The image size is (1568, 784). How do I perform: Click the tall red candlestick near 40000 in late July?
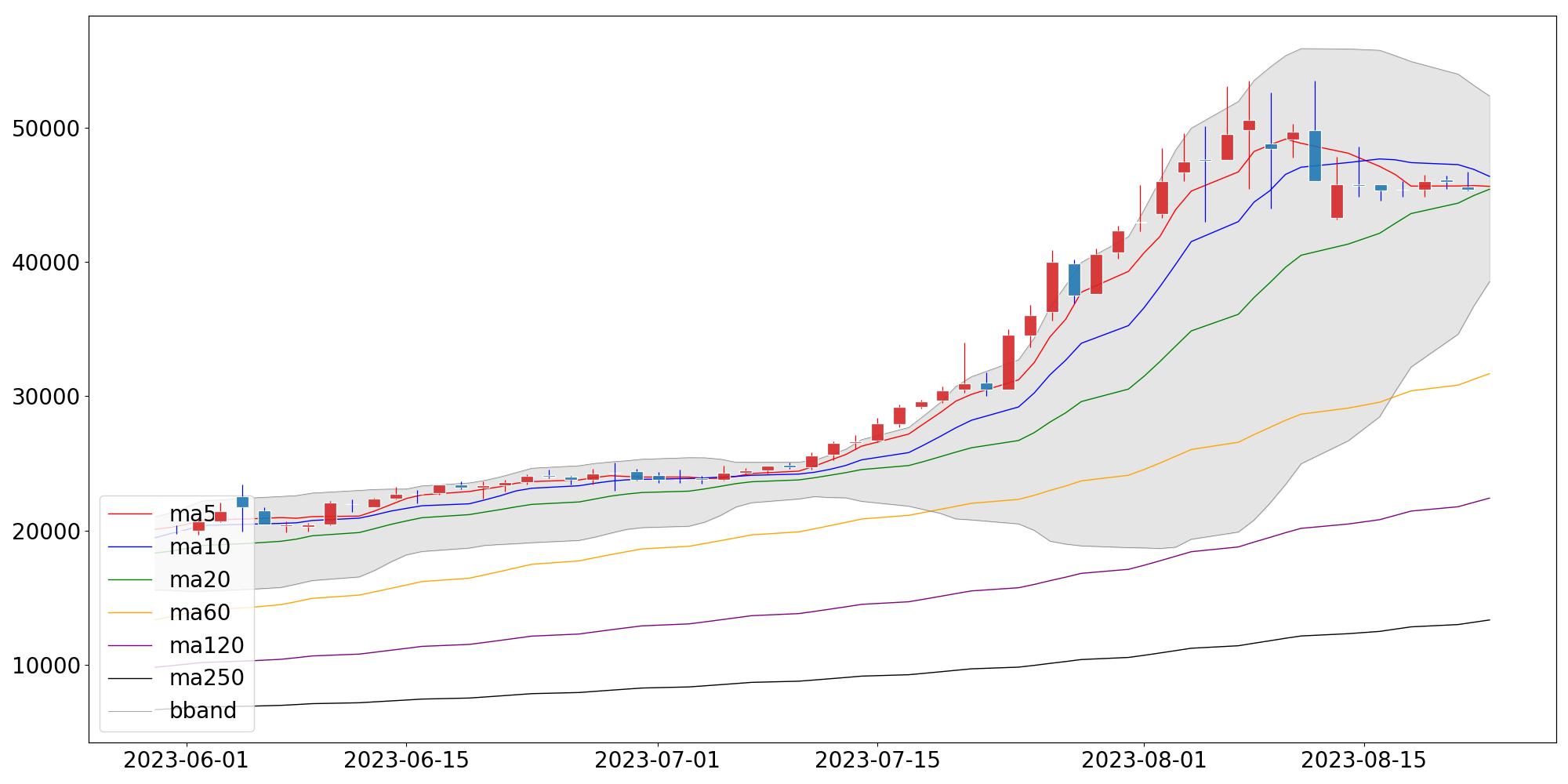[x=1052, y=287]
